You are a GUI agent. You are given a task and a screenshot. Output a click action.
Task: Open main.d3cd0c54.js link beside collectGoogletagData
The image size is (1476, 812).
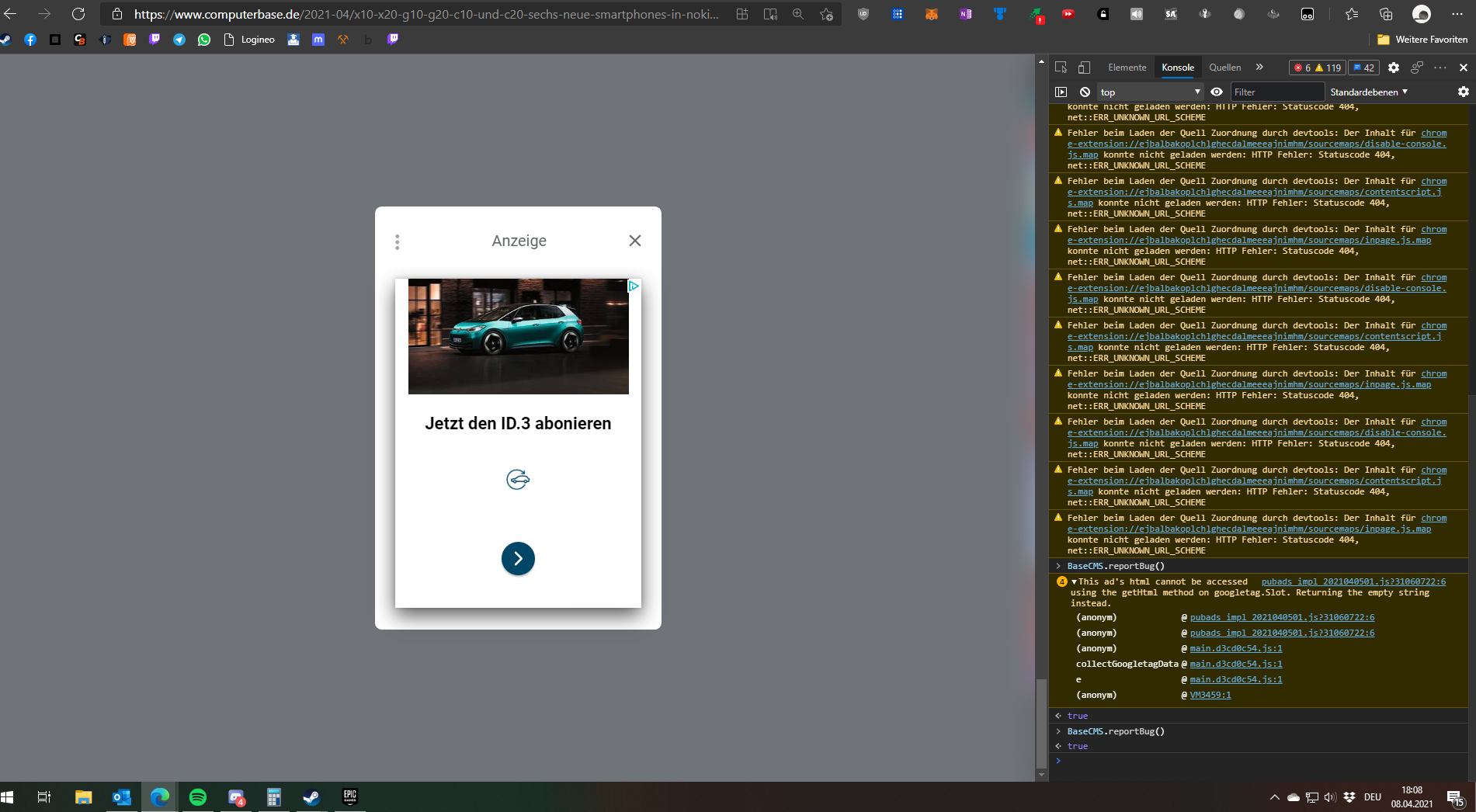click(1236, 664)
